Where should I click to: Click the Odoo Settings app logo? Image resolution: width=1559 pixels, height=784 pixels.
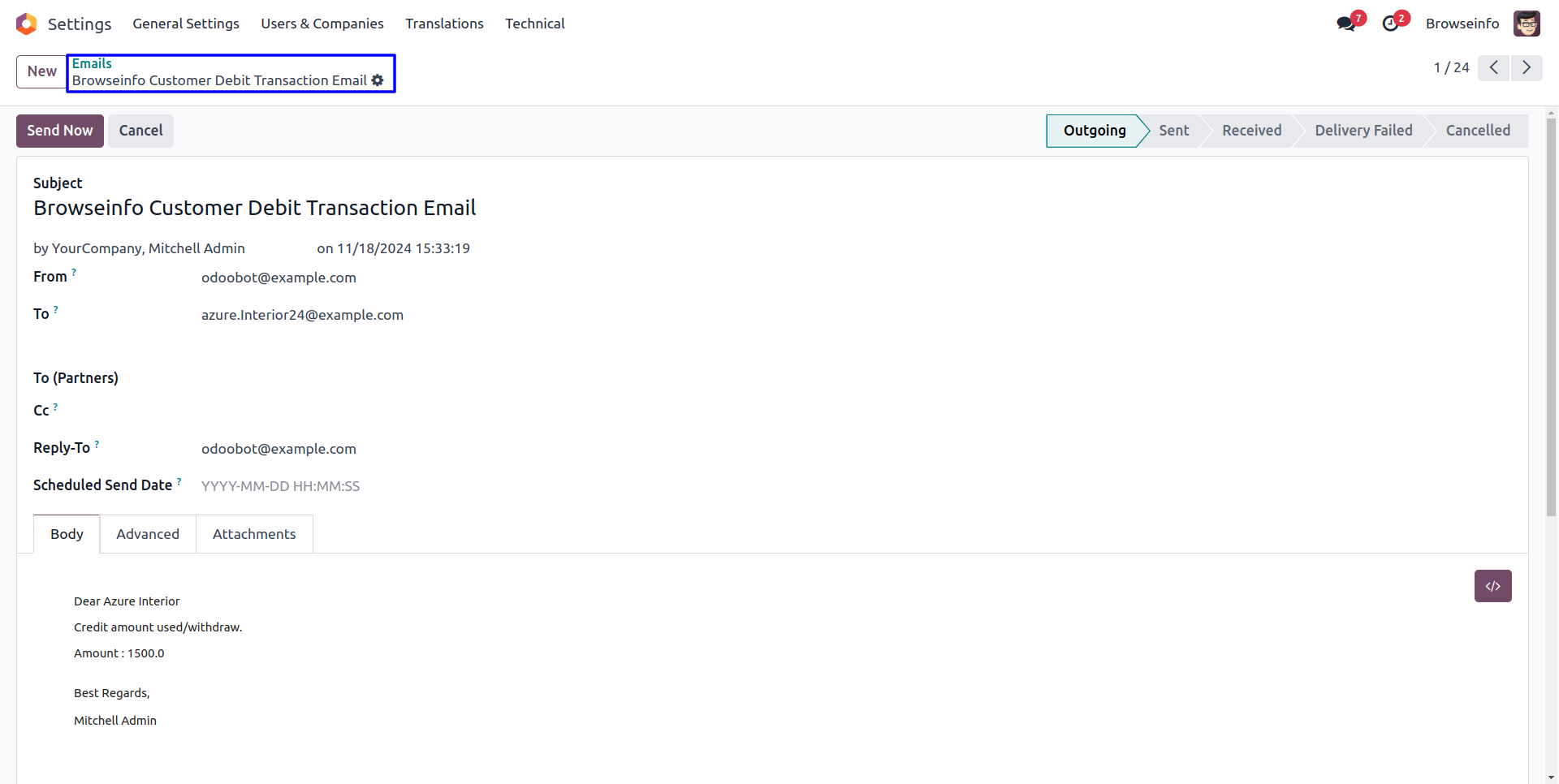tap(27, 24)
